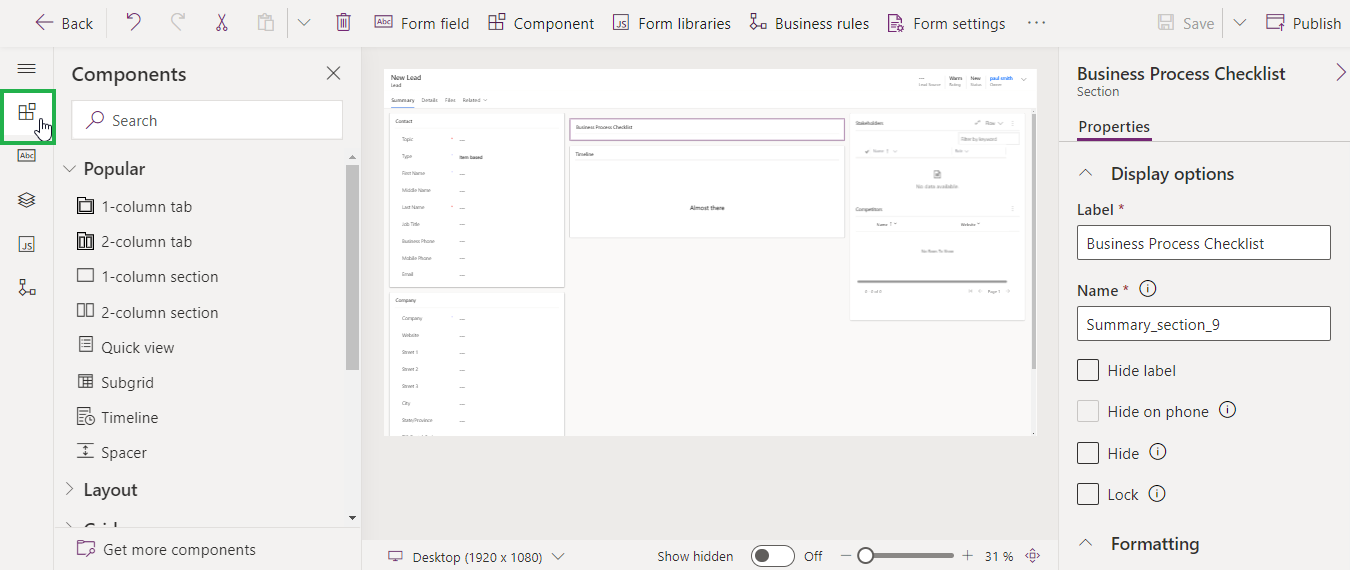The width and height of the screenshot is (1350, 570).
Task: Check the Hide checkbox
Action: tap(1088, 453)
